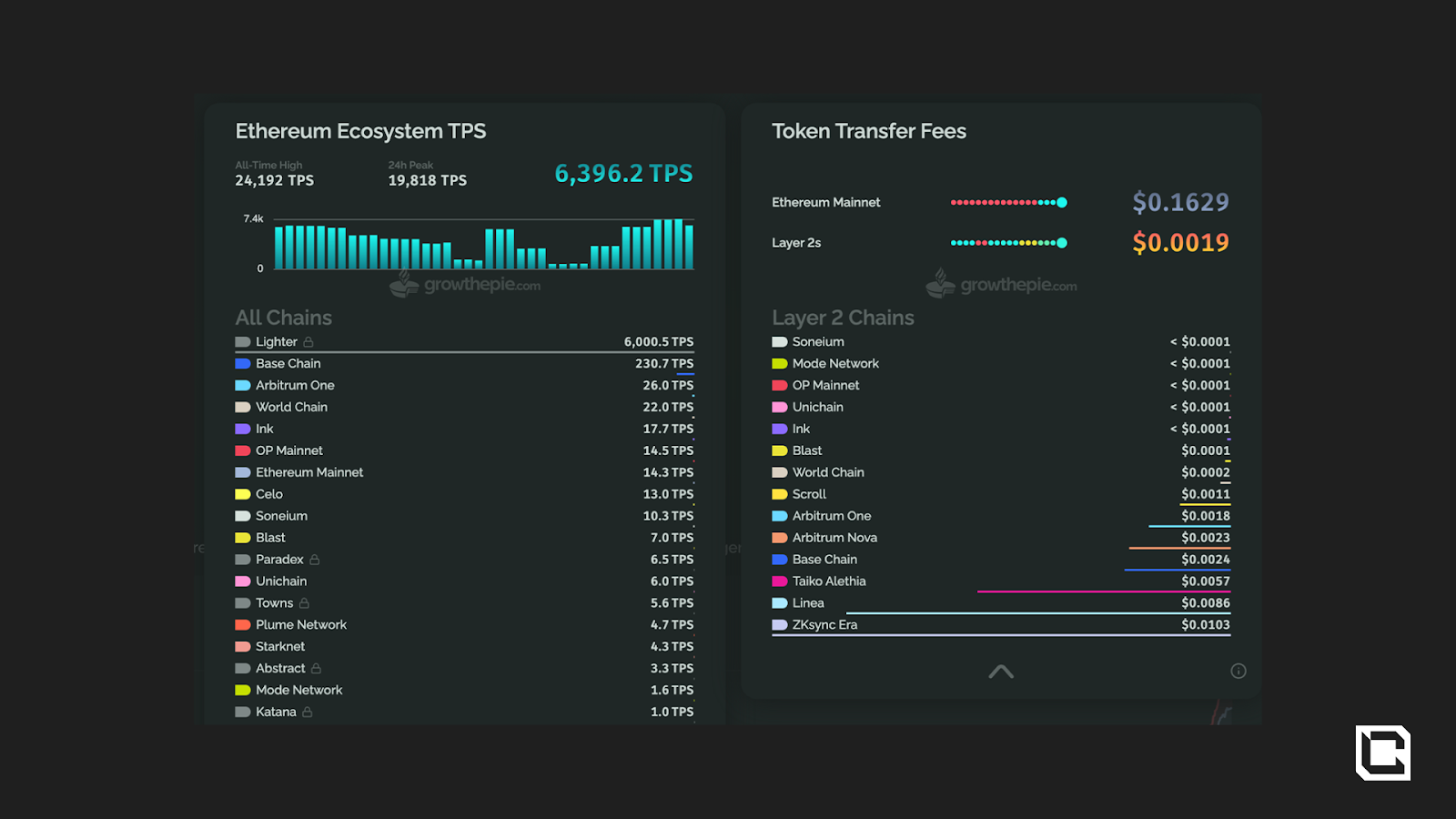Click the OP Mainnet color swatch in Layer 2 Chains
Viewport: 1456px width, 819px height.
tap(780, 386)
